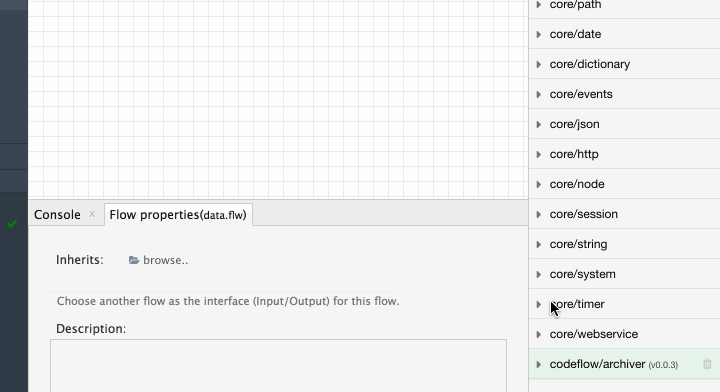Expand the core/system module
This screenshot has height=392, width=720.
pos(539,274)
